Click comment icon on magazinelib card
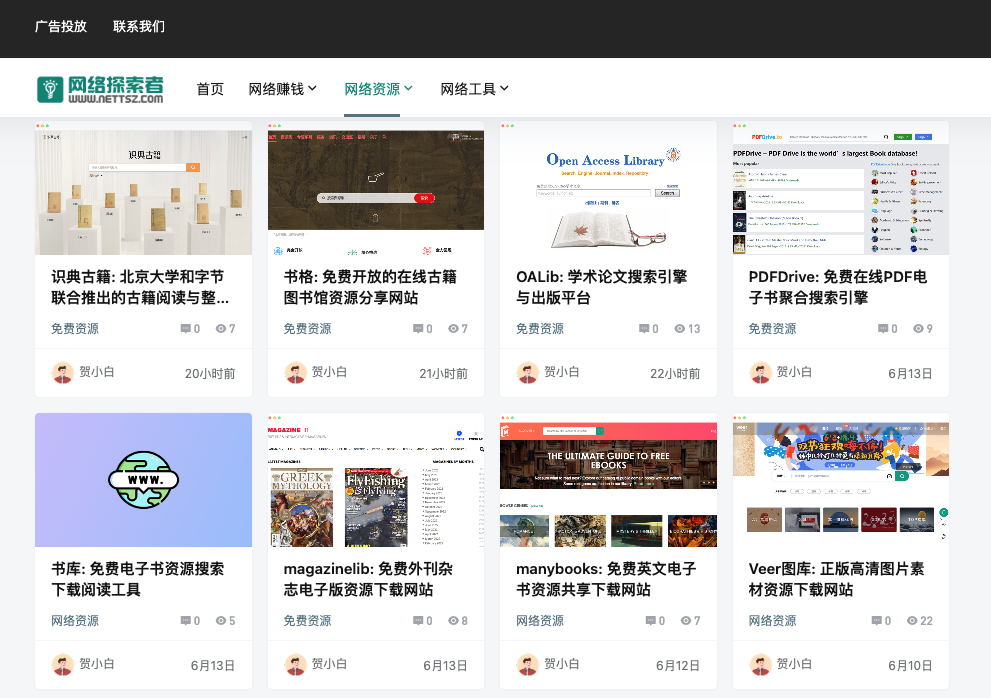 (x=418, y=621)
